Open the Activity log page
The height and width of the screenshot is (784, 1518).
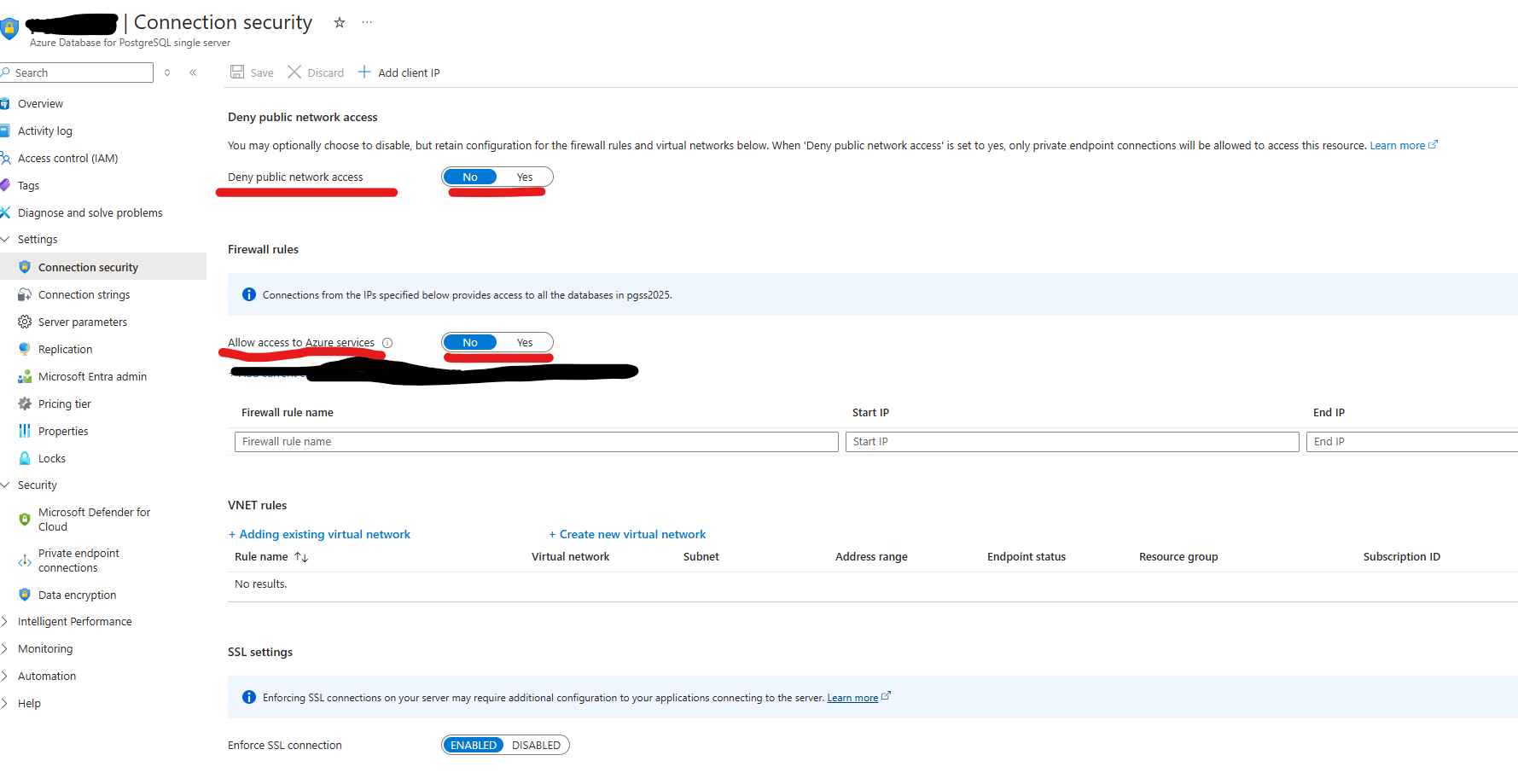pos(45,131)
